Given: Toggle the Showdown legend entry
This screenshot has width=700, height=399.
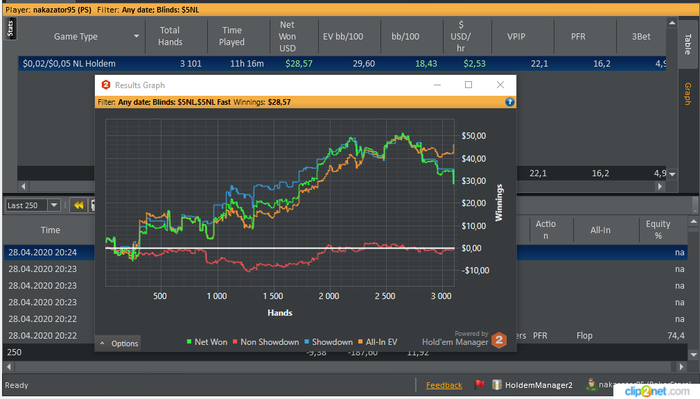Looking at the screenshot, I should 329,342.
